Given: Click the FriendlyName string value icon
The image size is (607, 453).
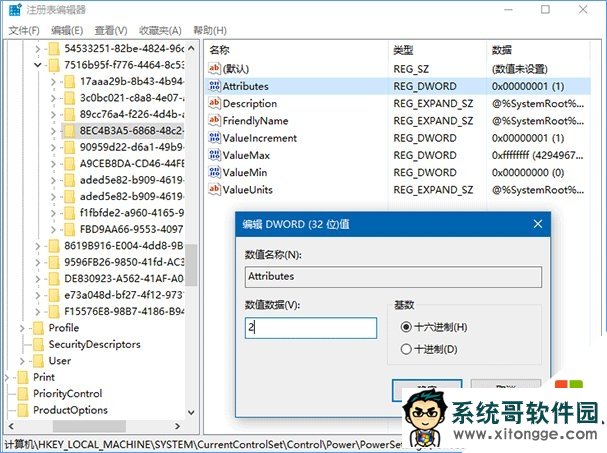Looking at the screenshot, I should coord(214,120).
